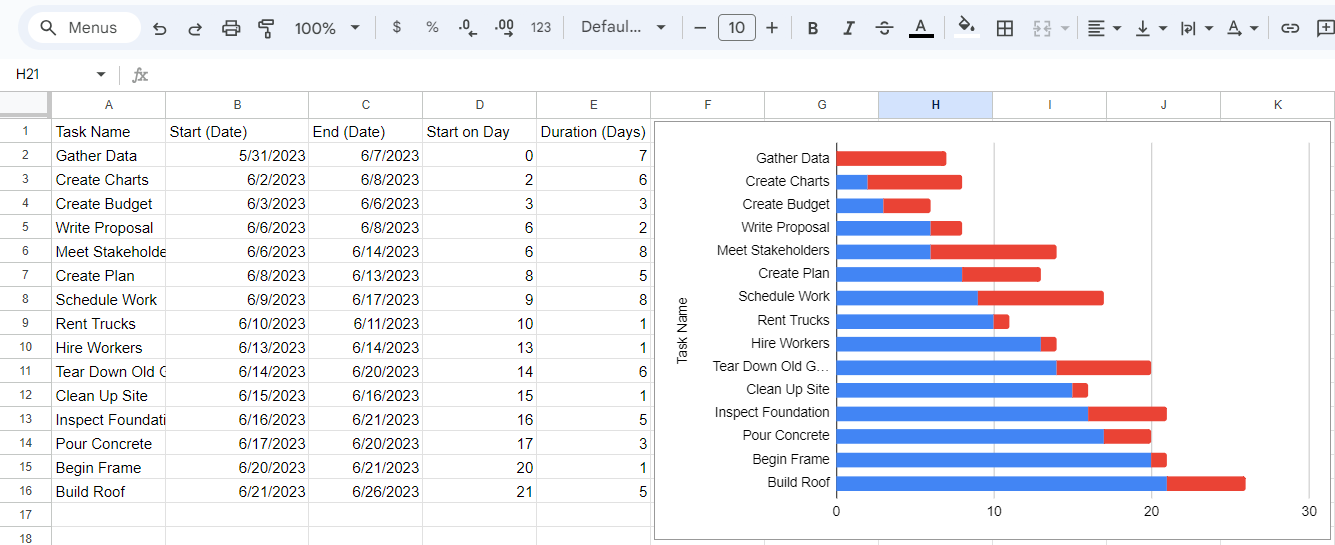This screenshot has width=1335, height=545.
Task: Select row 9 header
Action: tap(25, 323)
